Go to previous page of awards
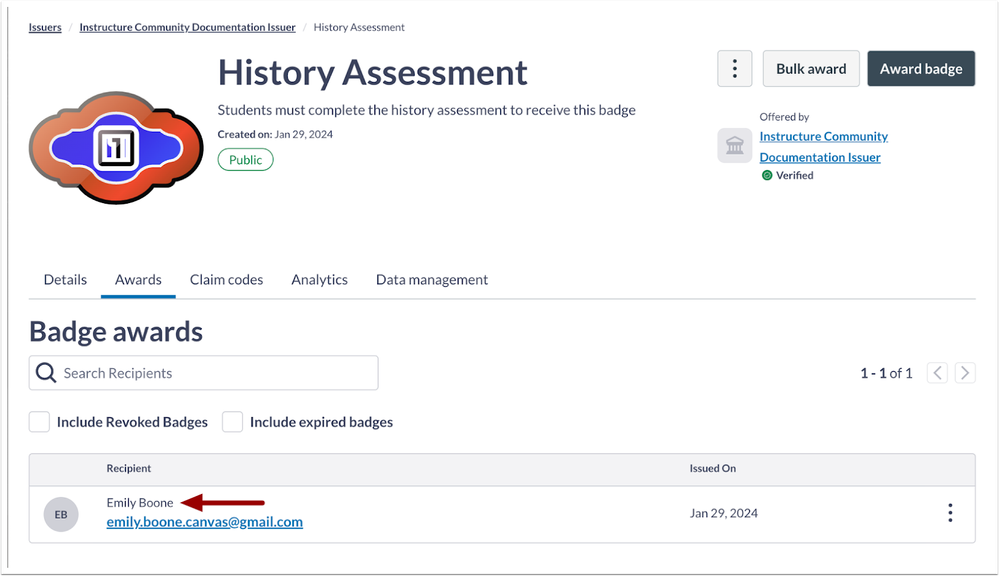Screen dimensions: 999x576 937,373
